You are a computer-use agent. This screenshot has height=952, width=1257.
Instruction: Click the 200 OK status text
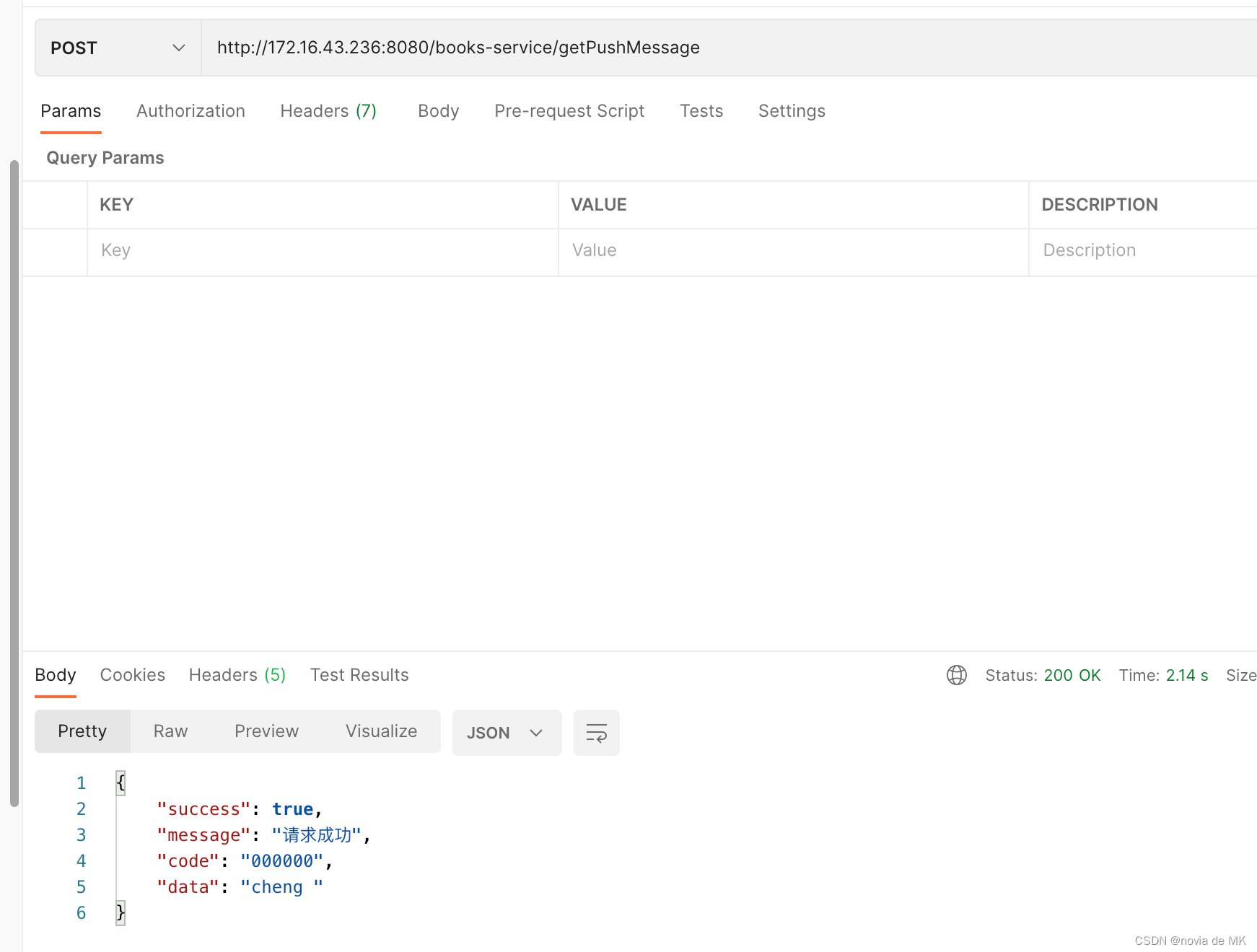(1072, 675)
